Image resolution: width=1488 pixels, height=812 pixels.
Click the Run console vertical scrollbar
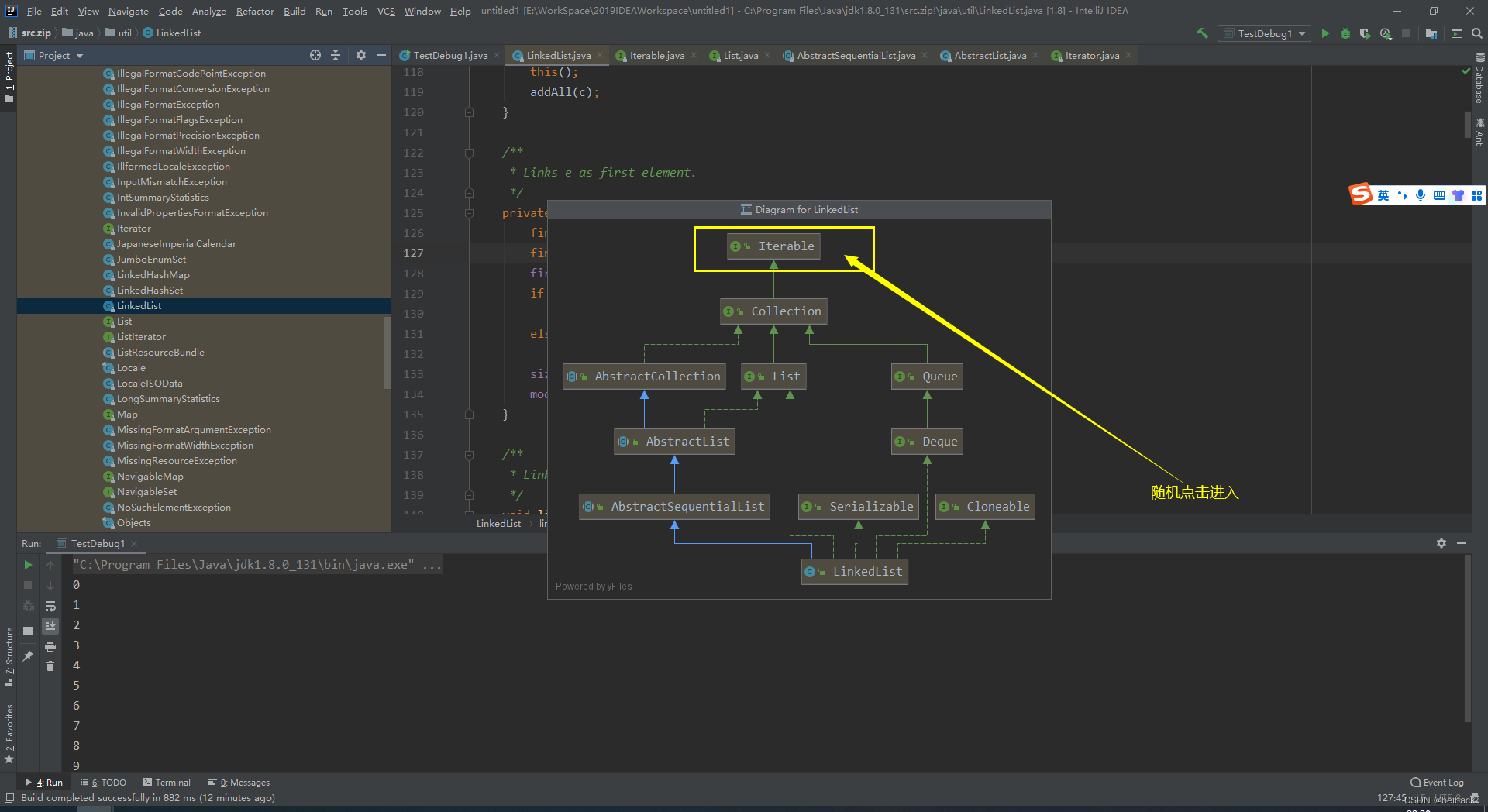click(1468, 640)
